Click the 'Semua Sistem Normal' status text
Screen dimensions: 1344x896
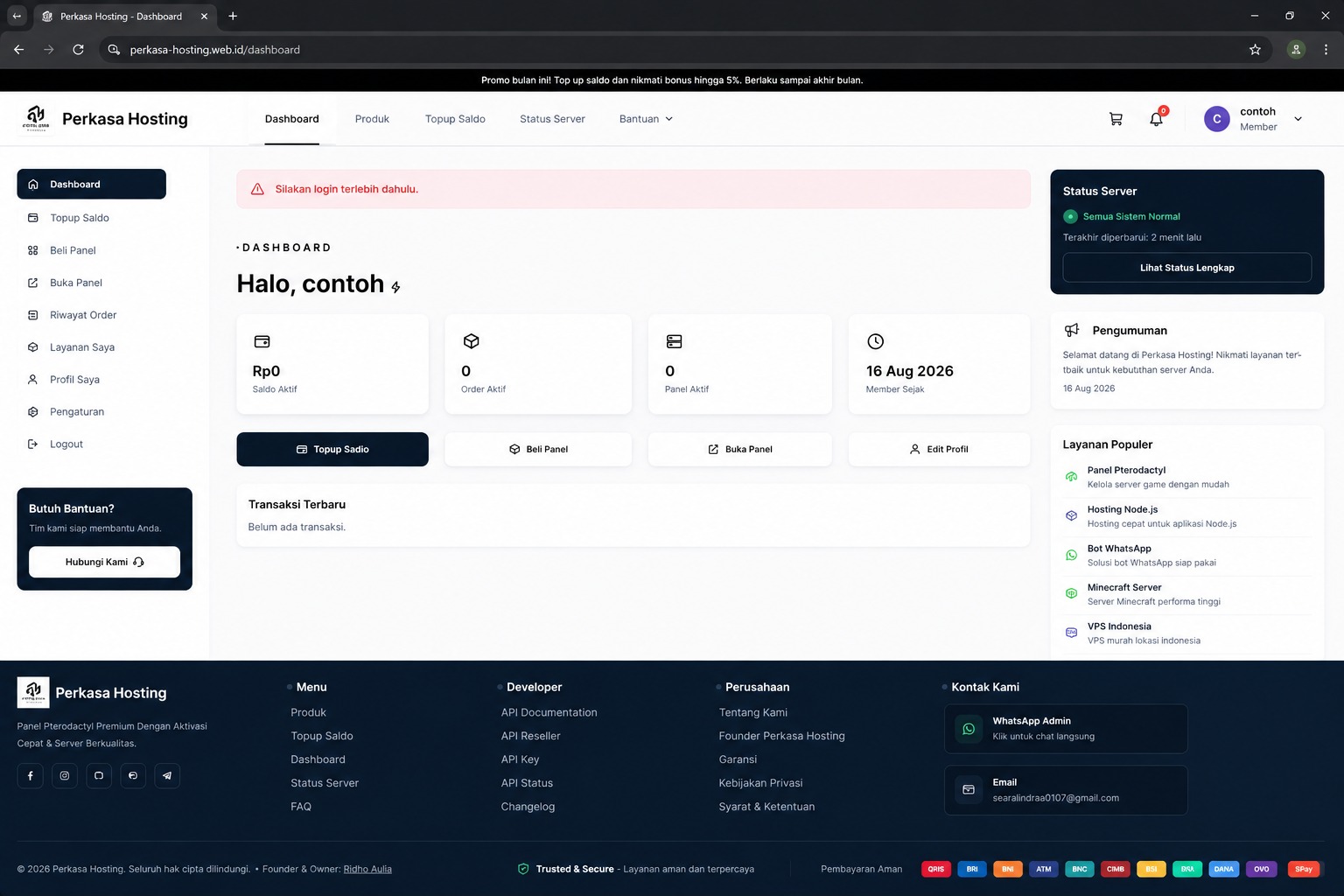[x=1131, y=216]
